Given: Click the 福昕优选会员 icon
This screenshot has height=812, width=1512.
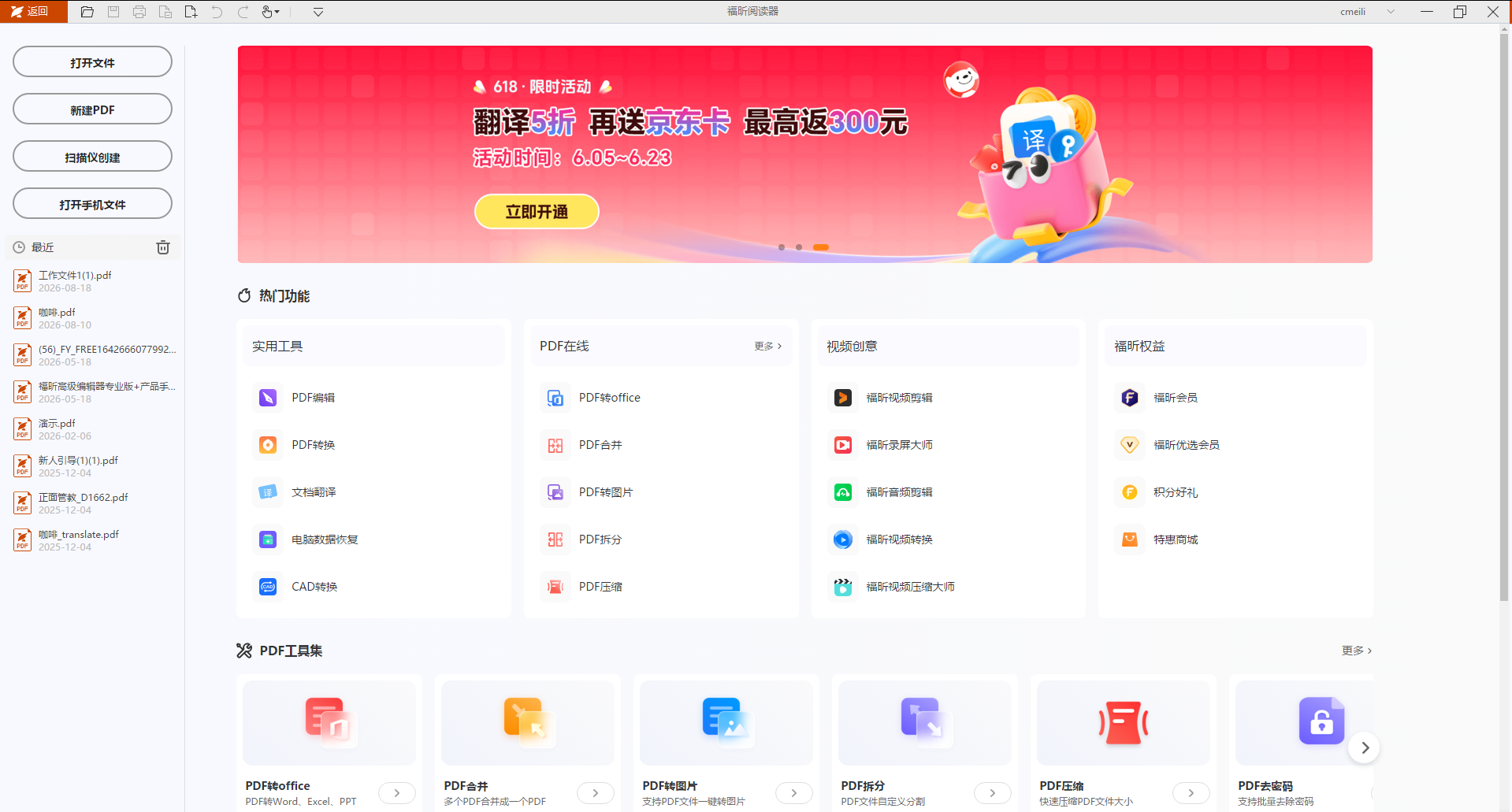Looking at the screenshot, I should click(x=1130, y=445).
